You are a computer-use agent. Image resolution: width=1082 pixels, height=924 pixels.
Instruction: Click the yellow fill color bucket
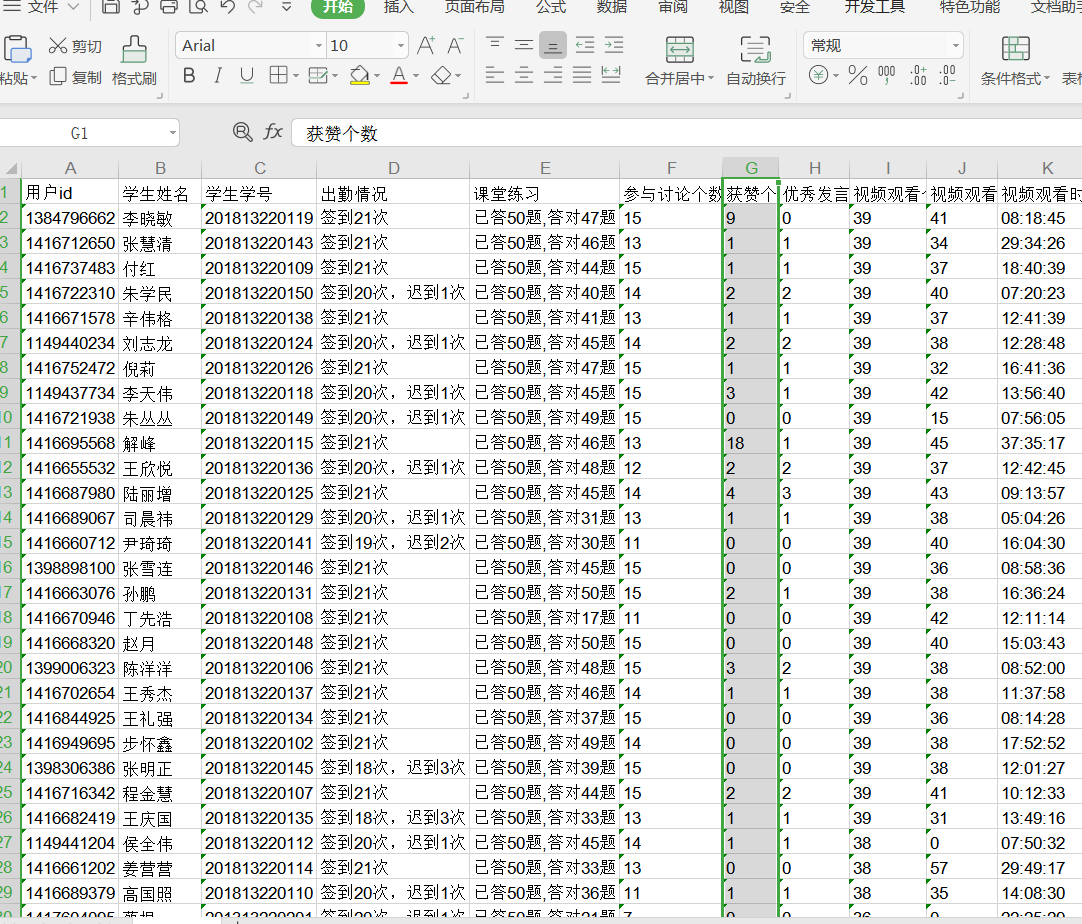coord(359,75)
